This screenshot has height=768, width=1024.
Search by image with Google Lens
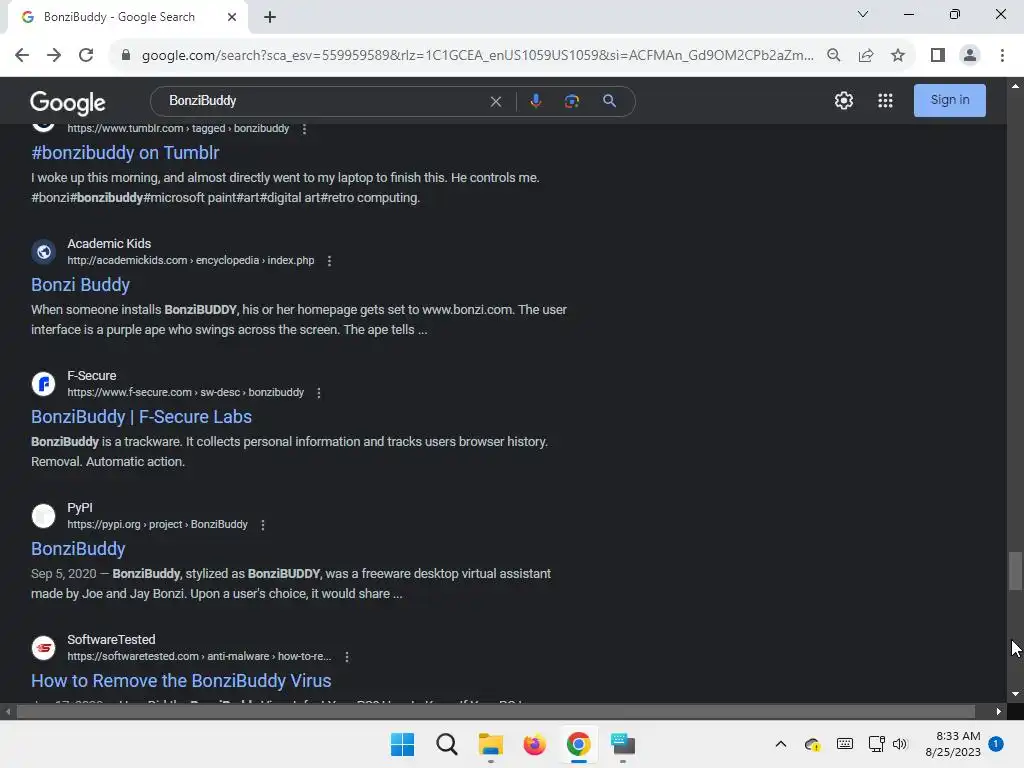coord(572,101)
